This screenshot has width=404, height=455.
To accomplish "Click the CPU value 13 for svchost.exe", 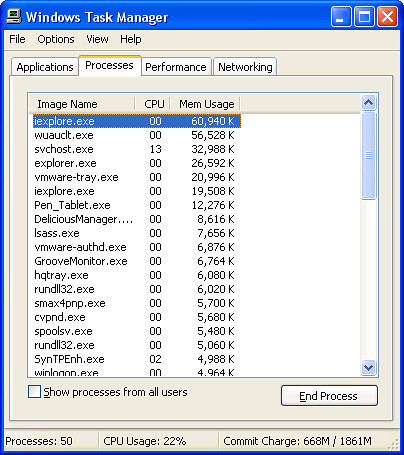I will tap(155, 149).
